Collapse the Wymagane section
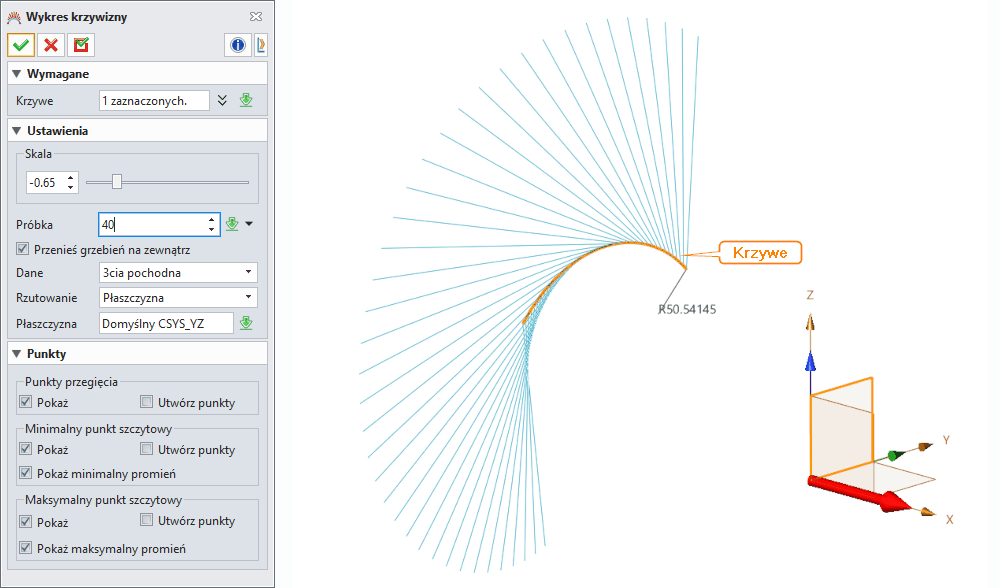This screenshot has width=1000, height=588. (x=17, y=74)
